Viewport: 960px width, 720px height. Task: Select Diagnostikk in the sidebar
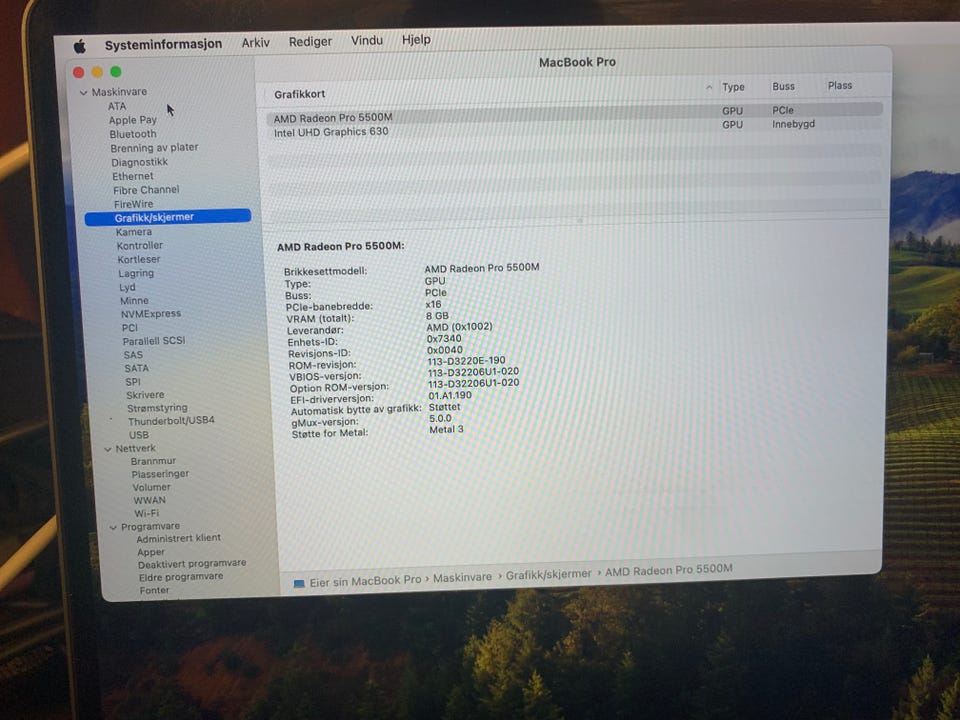[x=140, y=162]
